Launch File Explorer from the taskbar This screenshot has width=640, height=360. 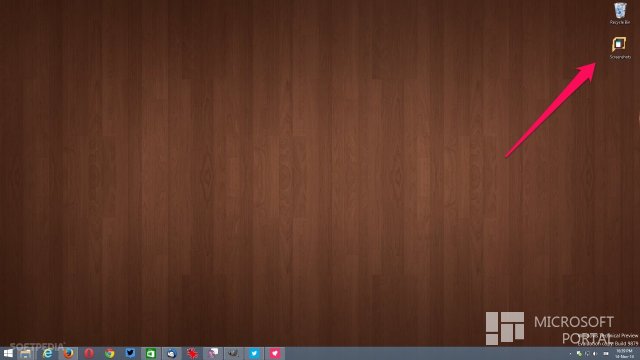point(26,353)
